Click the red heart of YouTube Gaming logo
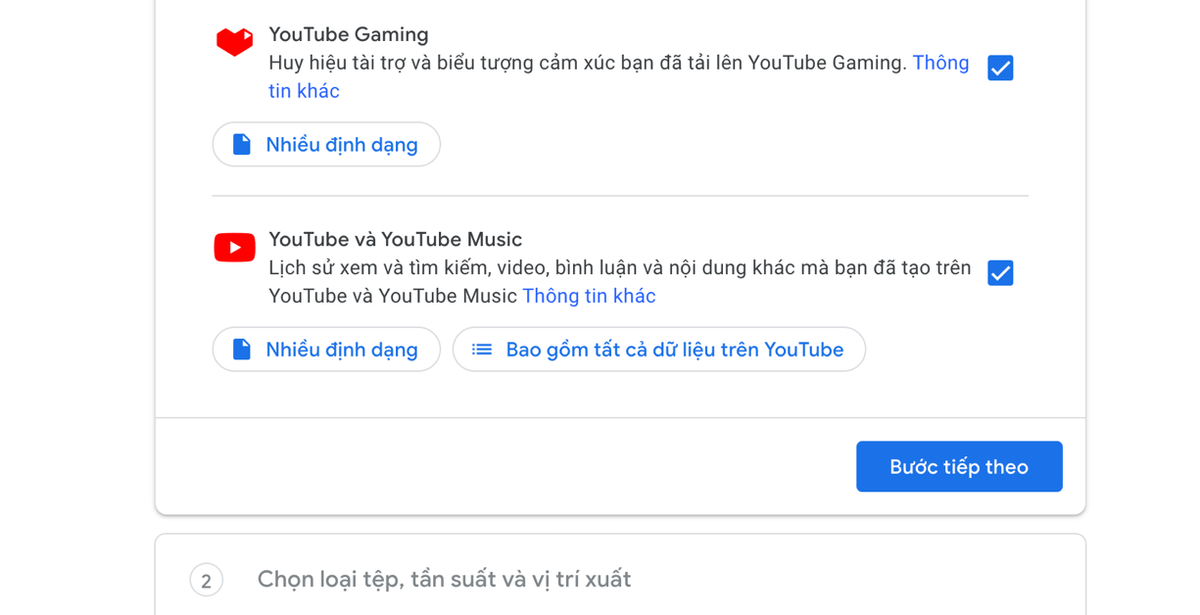The image size is (1200, 615). coord(233,44)
